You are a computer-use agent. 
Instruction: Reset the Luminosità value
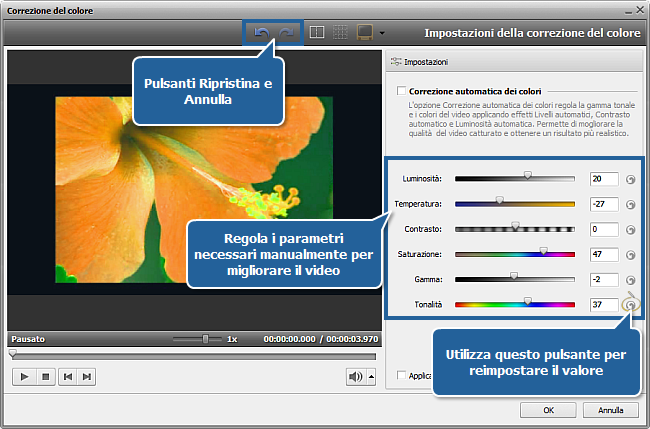tap(631, 180)
